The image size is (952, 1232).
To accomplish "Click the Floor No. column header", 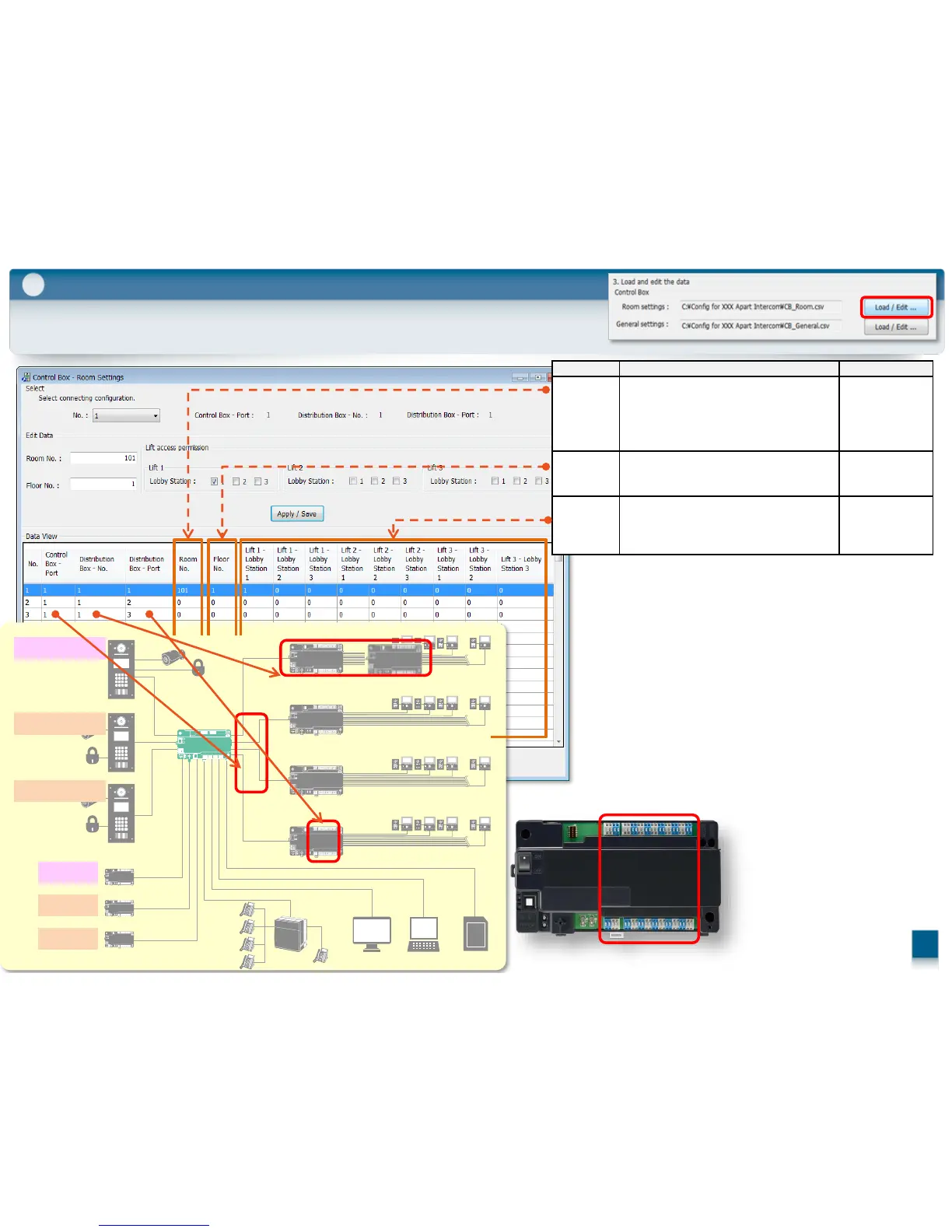I will [x=222, y=564].
